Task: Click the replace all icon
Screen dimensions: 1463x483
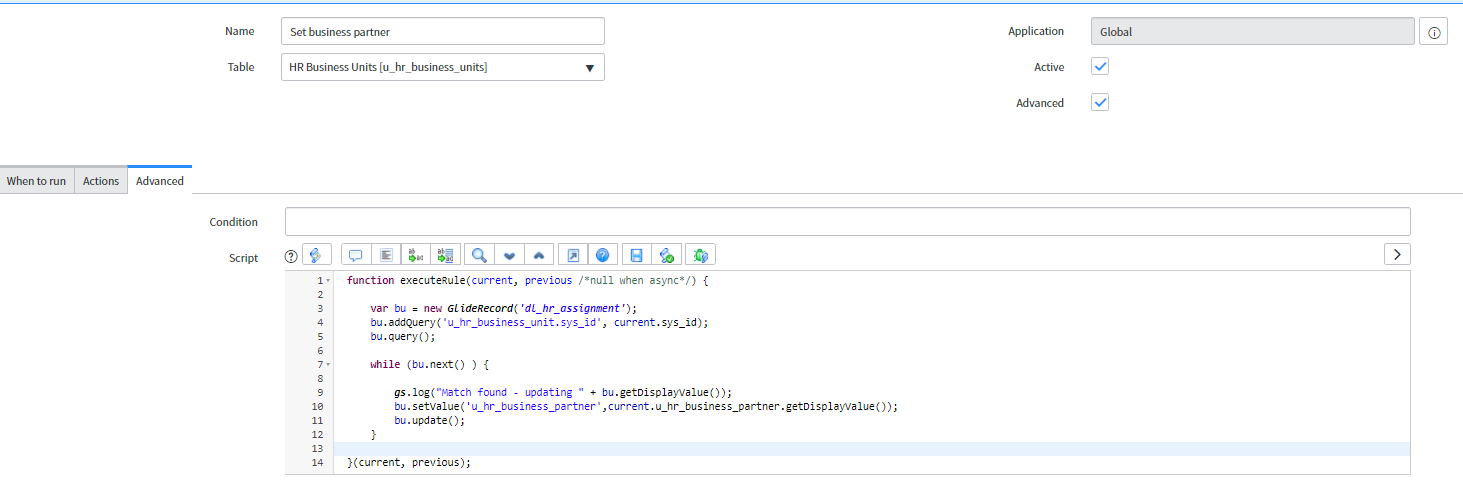Action: (x=446, y=256)
